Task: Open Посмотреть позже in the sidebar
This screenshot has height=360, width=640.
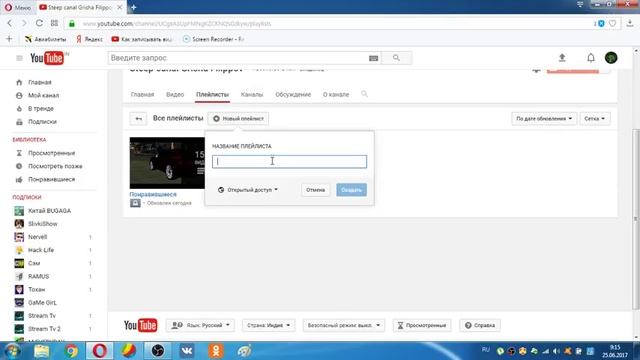Action: click(55, 166)
